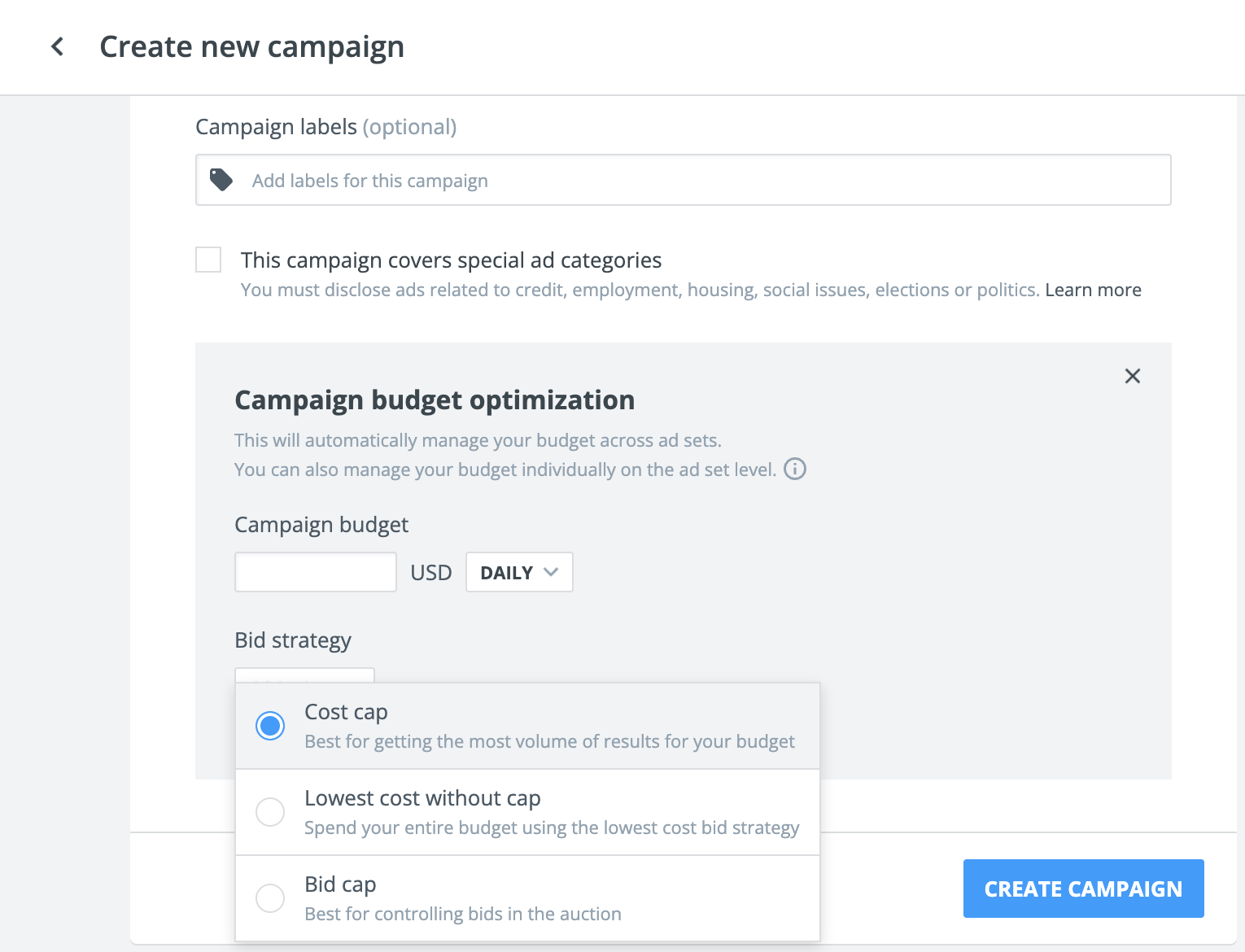
Task: Select the Cost cap radio button
Action: pos(270,726)
